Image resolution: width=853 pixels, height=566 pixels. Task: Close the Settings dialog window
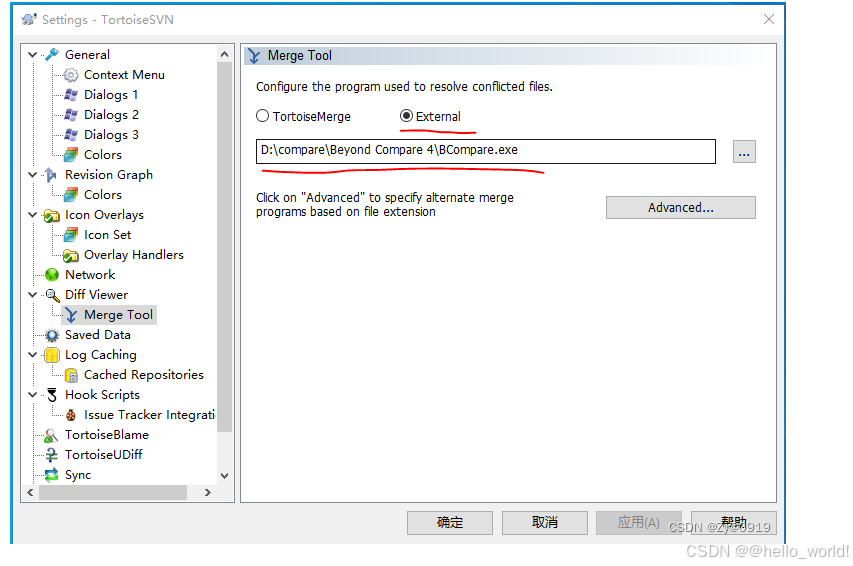click(769, 20)
